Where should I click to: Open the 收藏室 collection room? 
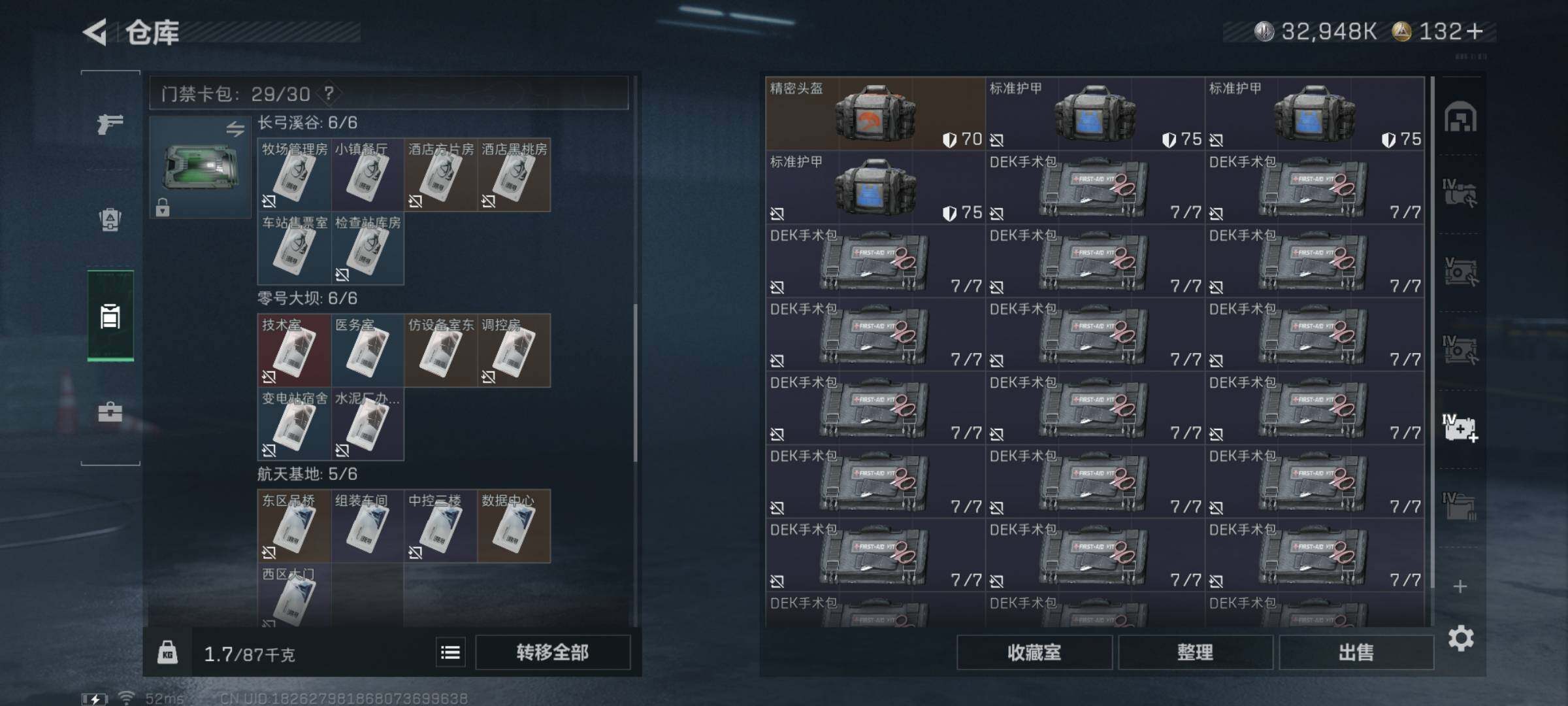pos(1034,652)
